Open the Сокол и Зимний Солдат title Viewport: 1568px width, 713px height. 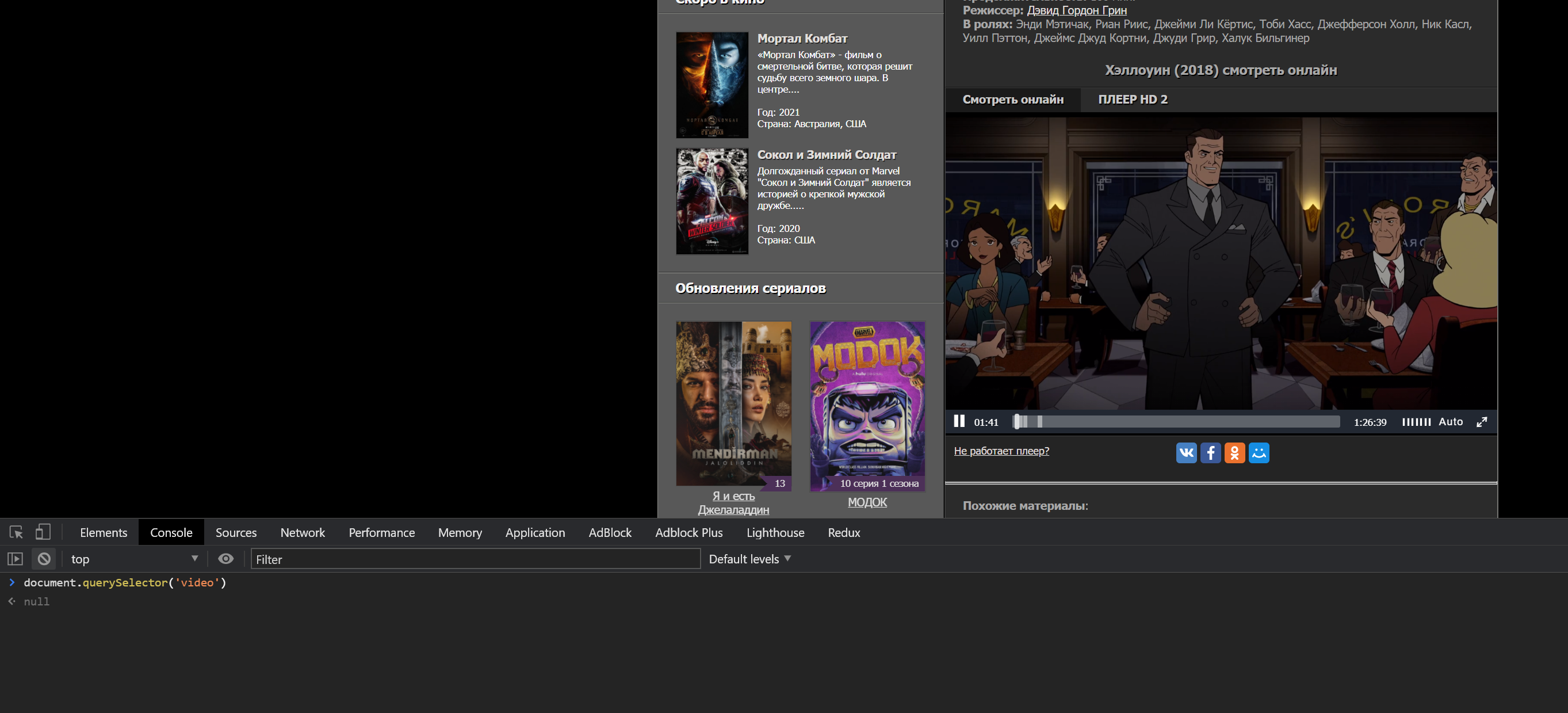click(x=827, y=155)
